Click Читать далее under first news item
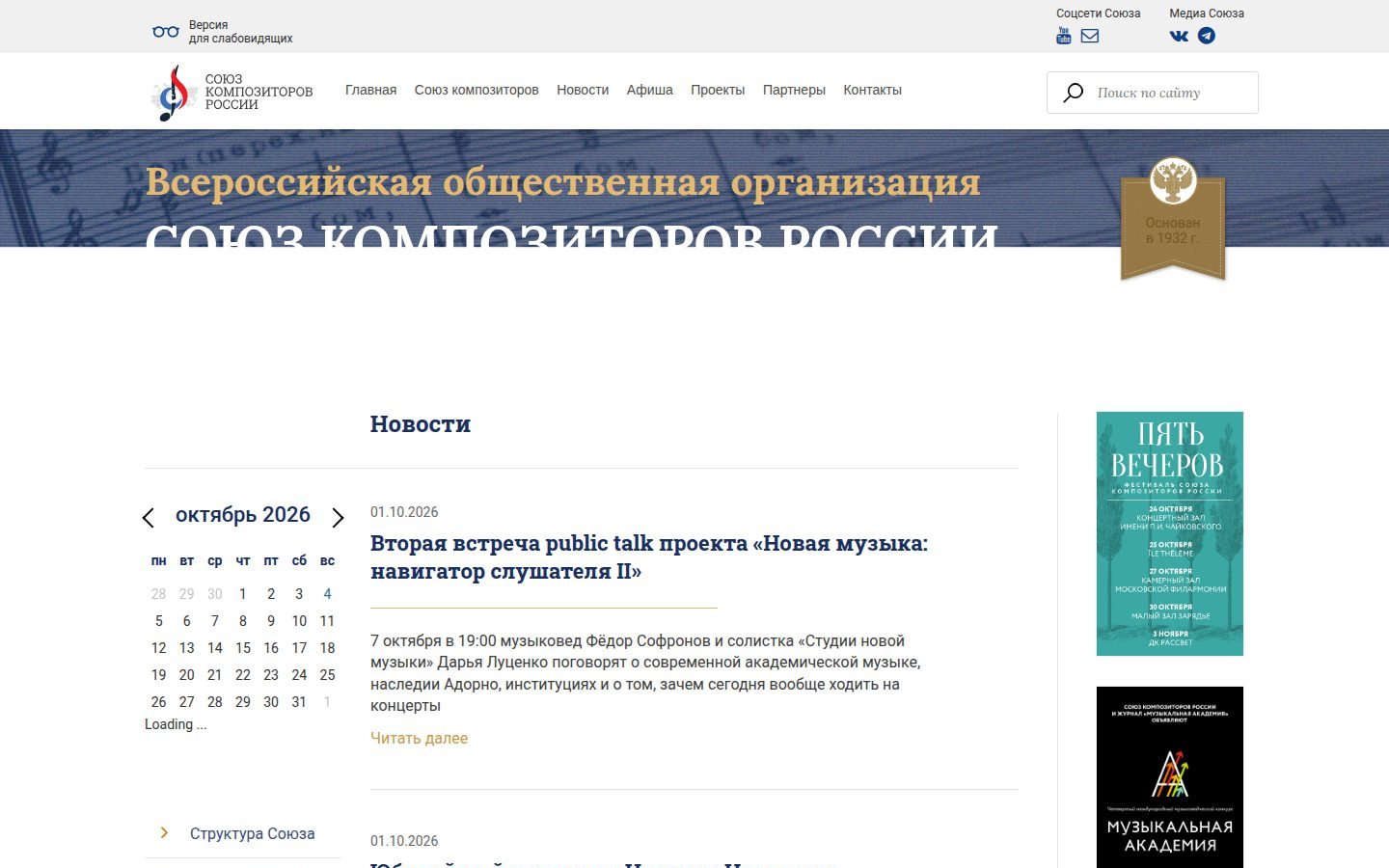Screen dimensions: 1389x868 point(419,738)
